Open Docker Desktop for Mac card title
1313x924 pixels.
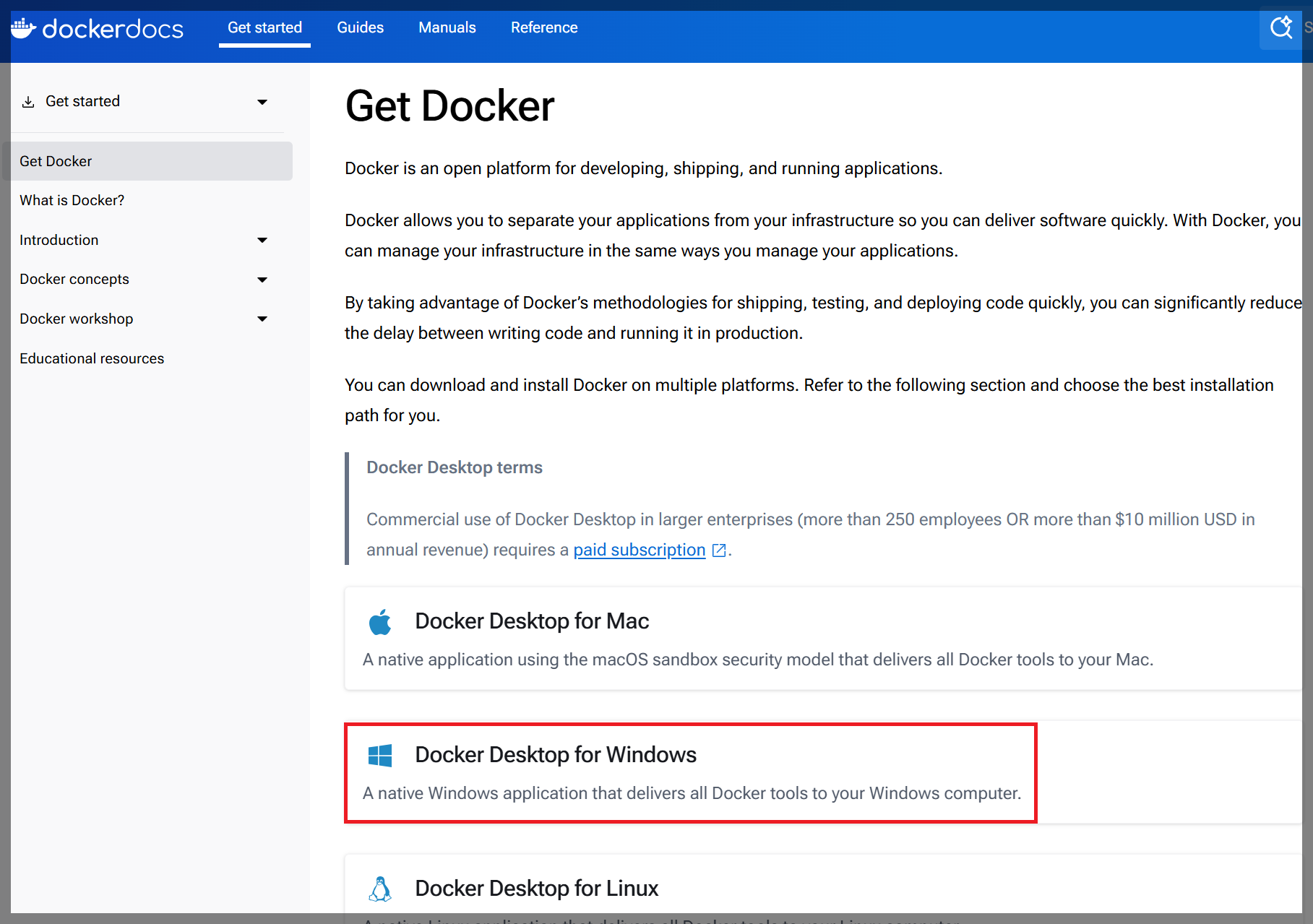pyautogui.click(x=532, y=621)
